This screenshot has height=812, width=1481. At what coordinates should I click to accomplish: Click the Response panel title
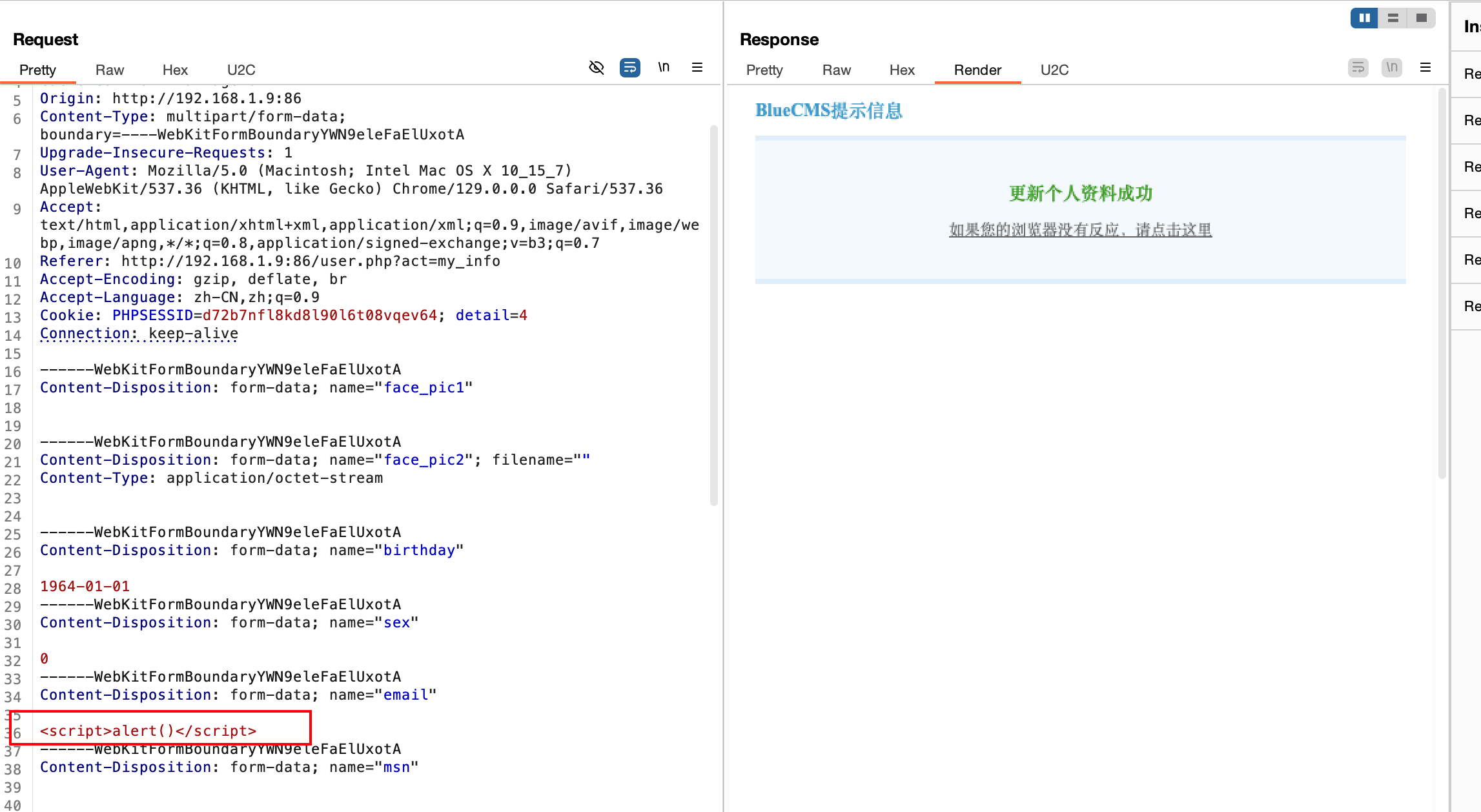tap(779, 39)
